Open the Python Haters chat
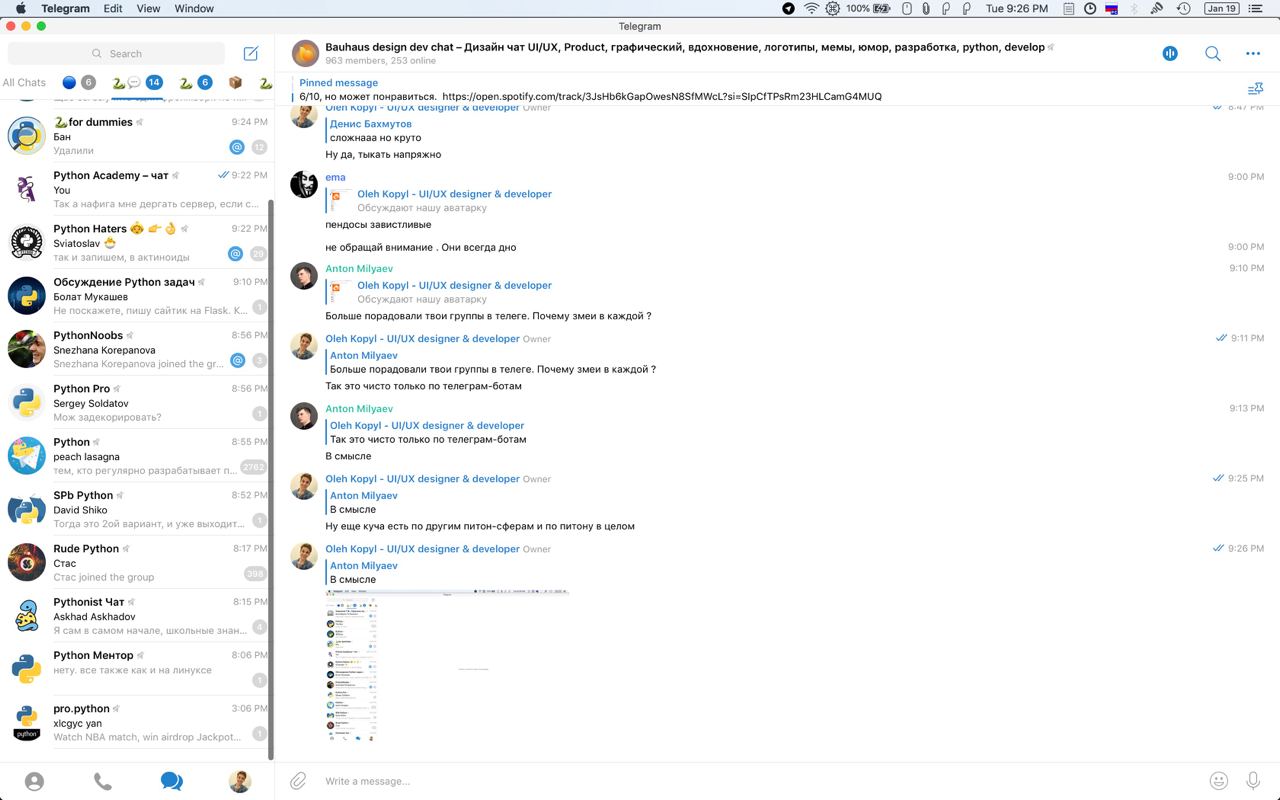Screen dimensions: 1280x800 point(137,242)
